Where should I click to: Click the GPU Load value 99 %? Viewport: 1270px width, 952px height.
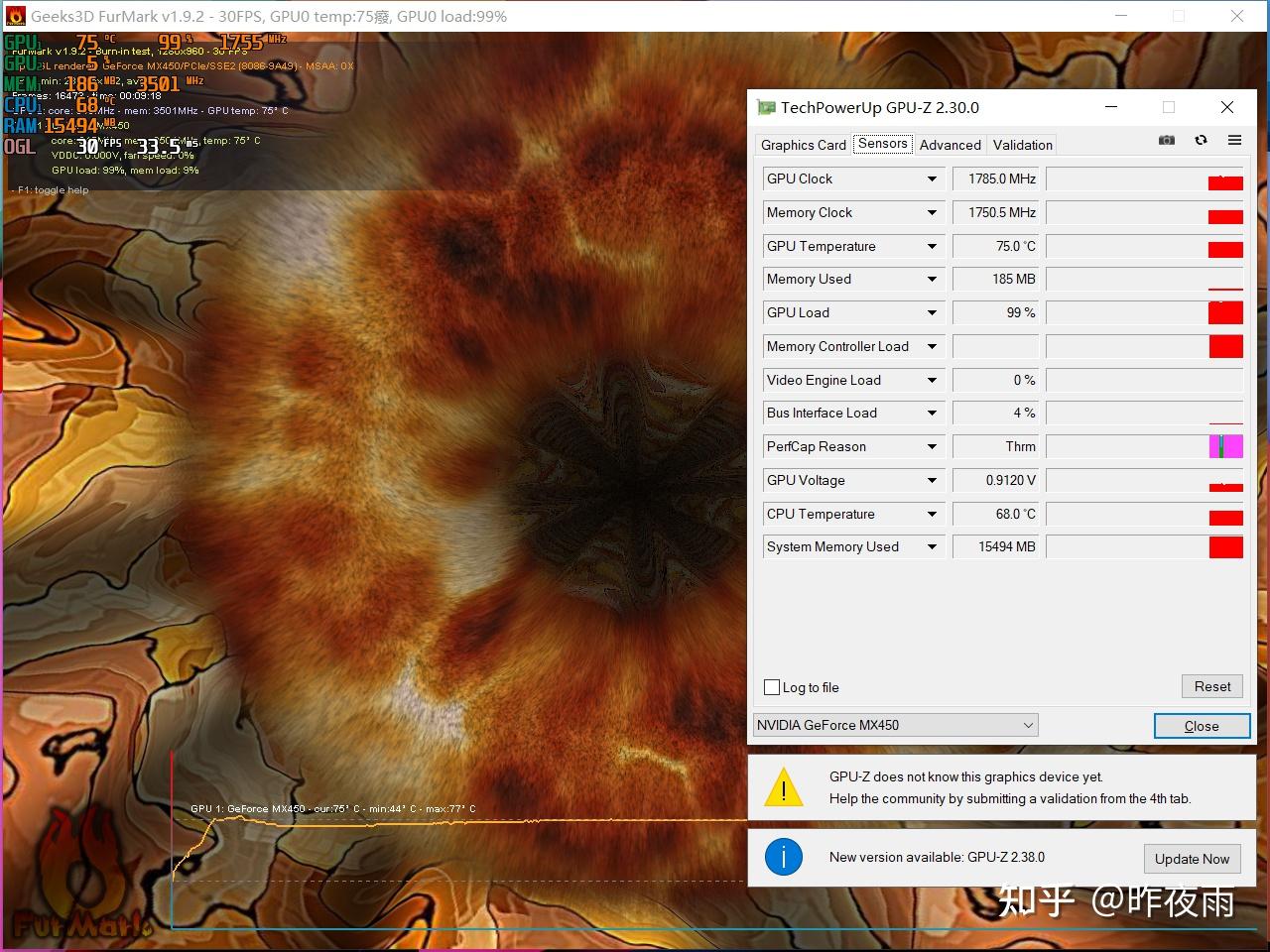pos(996,312)
